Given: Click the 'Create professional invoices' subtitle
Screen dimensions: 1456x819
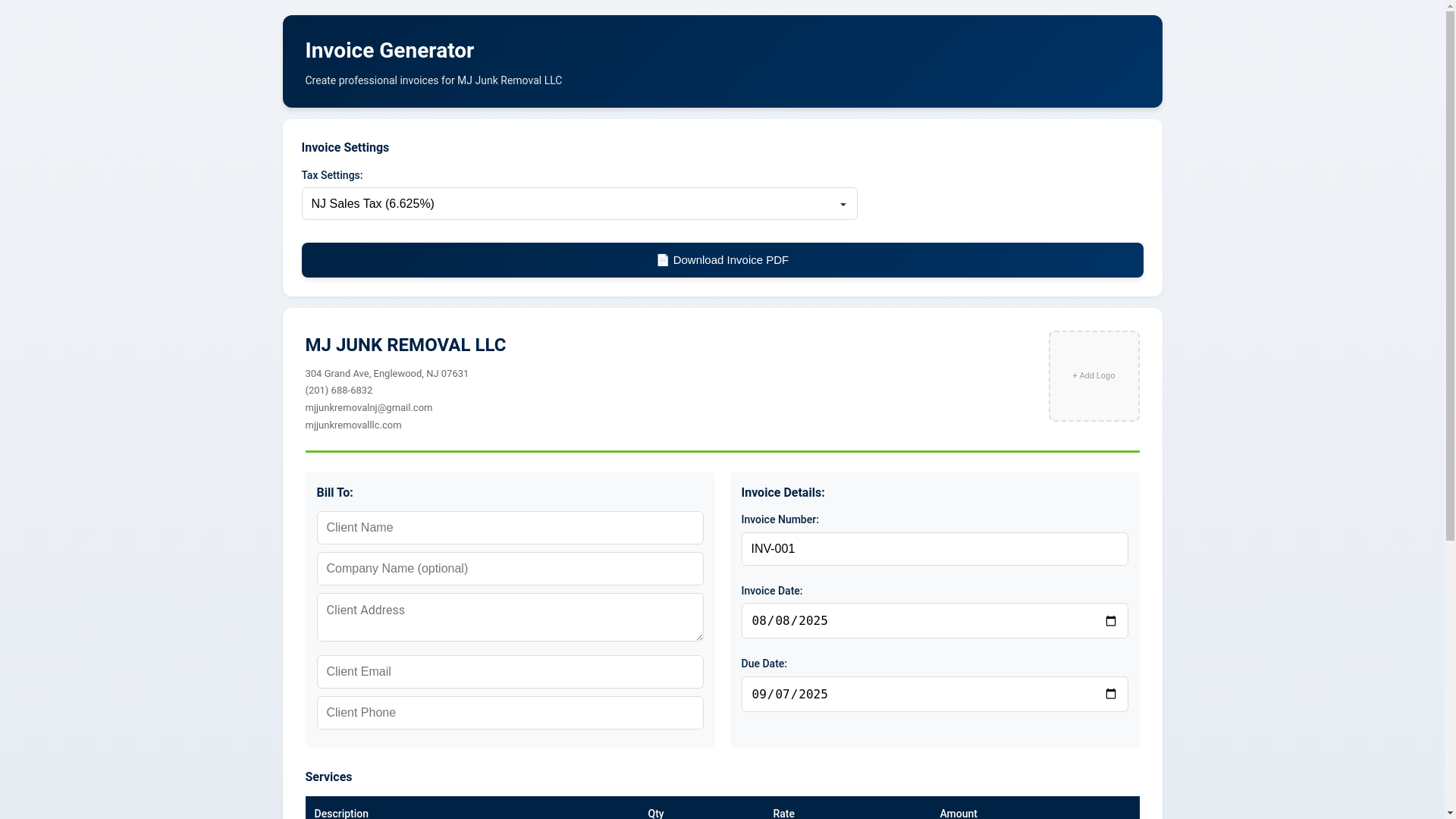Looking at the screenshot, I should click(433, 80).
